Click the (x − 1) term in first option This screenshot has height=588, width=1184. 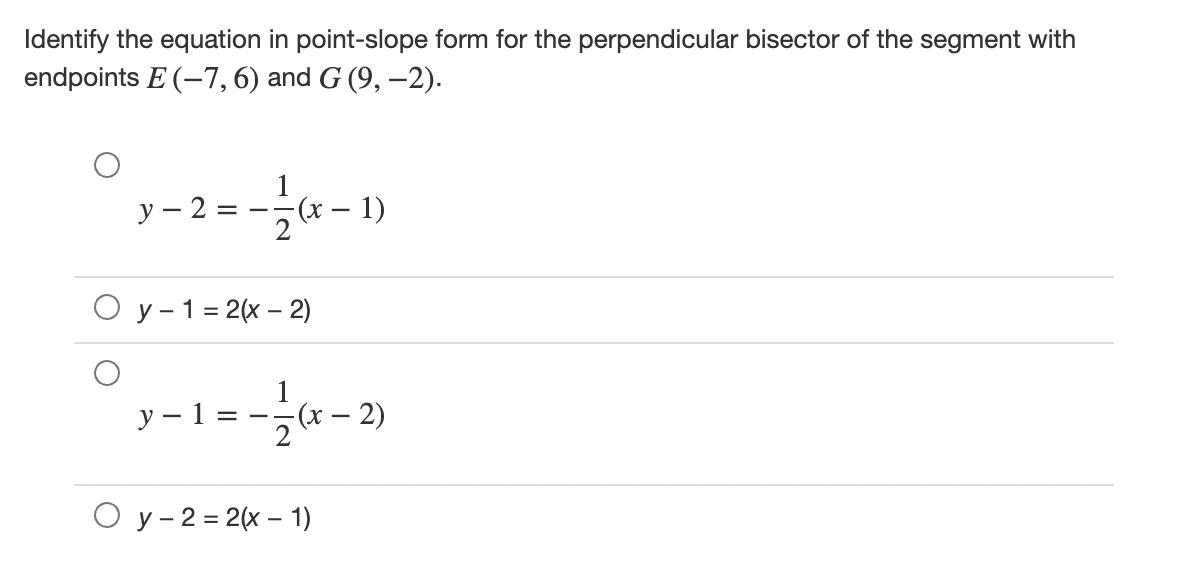(x=341, y=209)
